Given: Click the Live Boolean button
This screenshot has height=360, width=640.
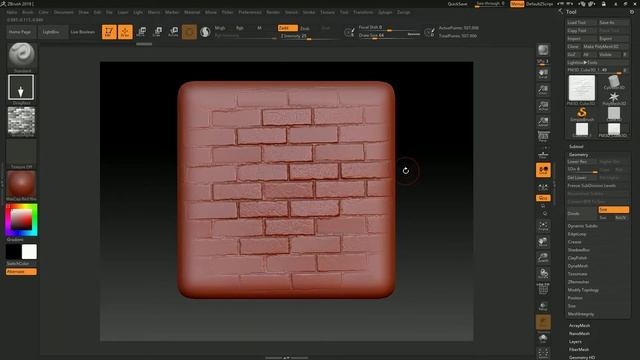Looking at the screenshot, I should click(82, 32).
